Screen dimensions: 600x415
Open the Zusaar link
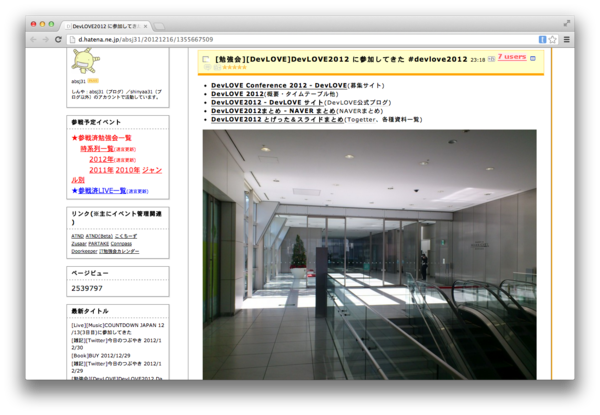79,244
